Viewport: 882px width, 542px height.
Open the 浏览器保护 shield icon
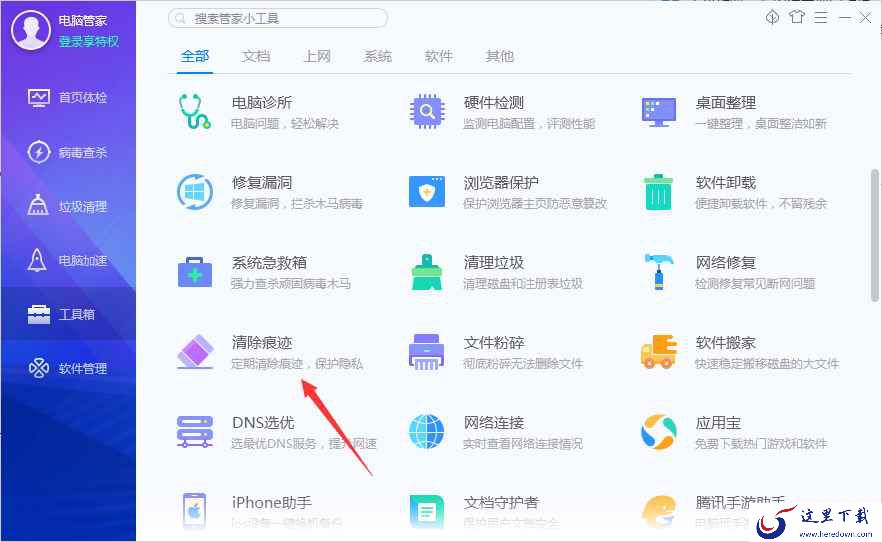coord(427,192)
